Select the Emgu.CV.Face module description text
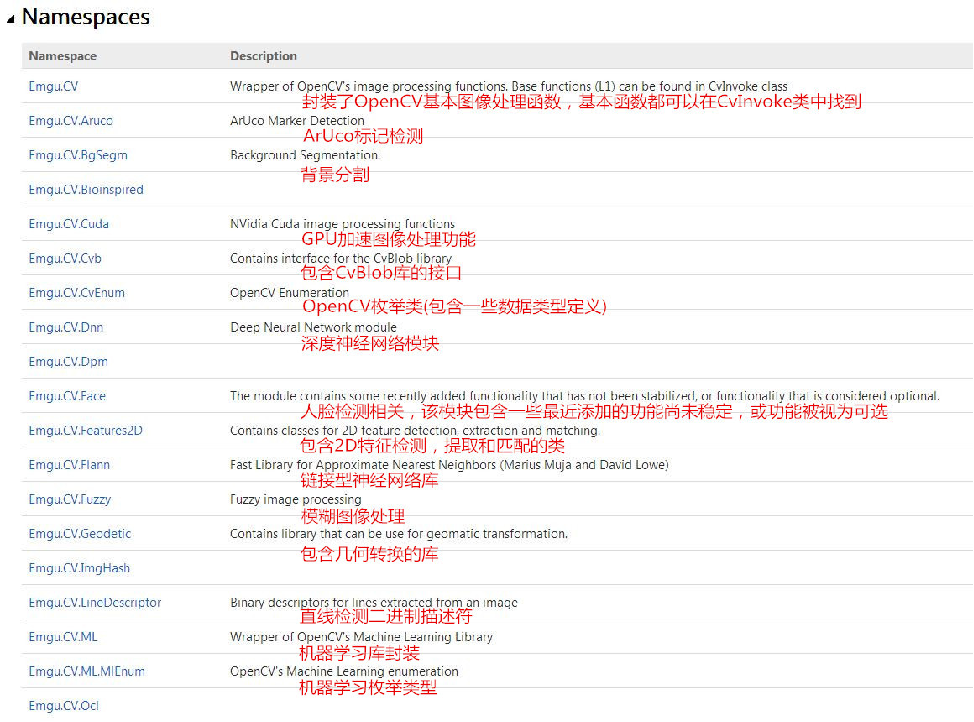This screenshot has height=722, width=974. (585, 396)
